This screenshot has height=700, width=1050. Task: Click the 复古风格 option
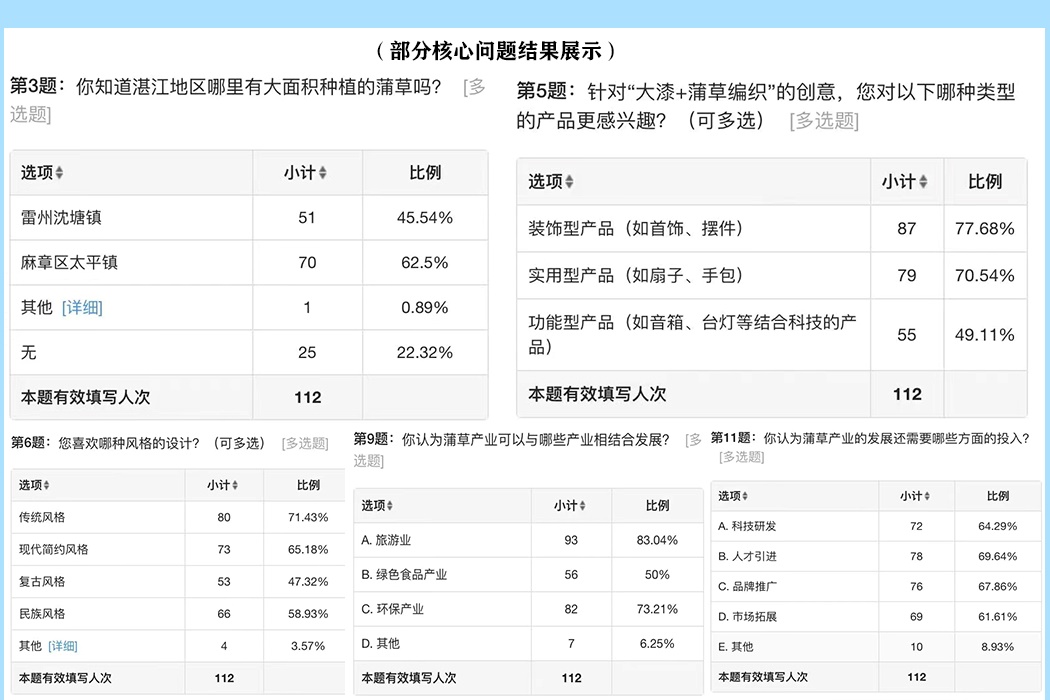[x=42, y=581]
